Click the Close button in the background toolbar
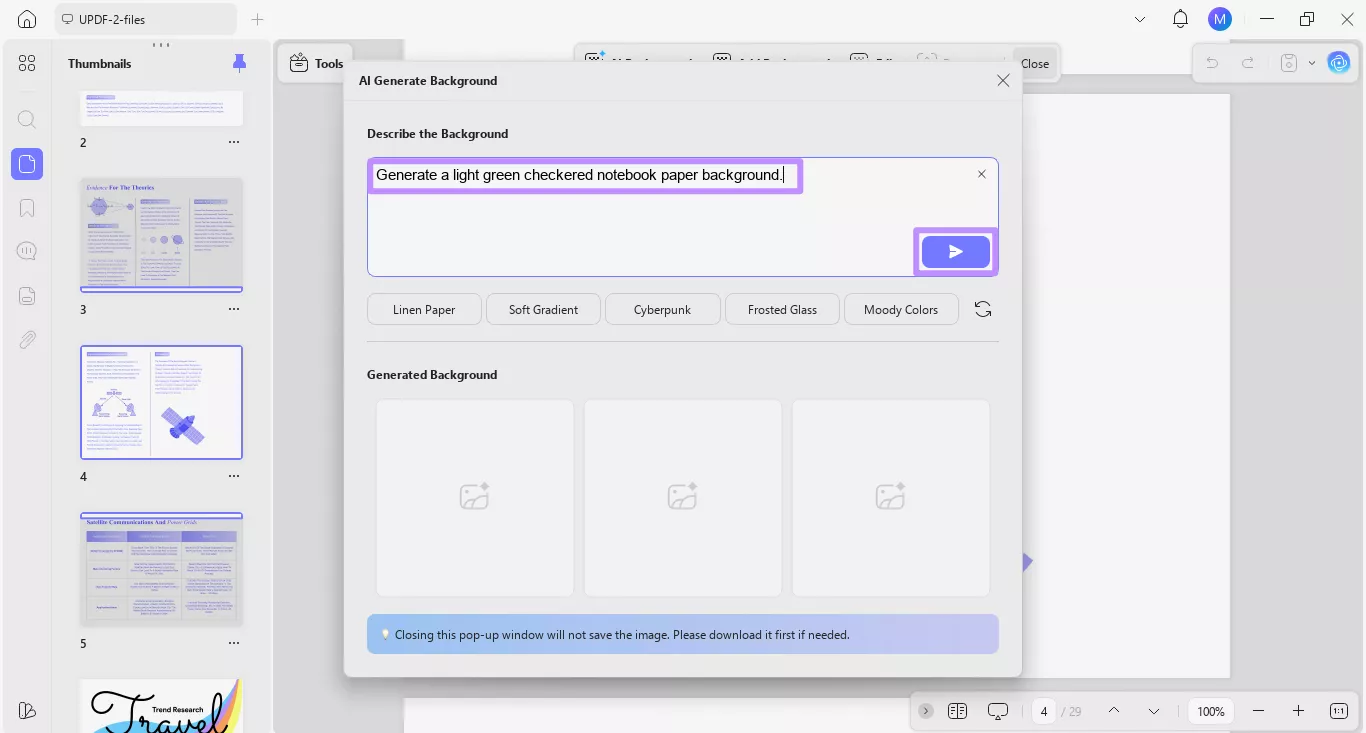This screenshot has height=733, width=1366. (1035, 63)
